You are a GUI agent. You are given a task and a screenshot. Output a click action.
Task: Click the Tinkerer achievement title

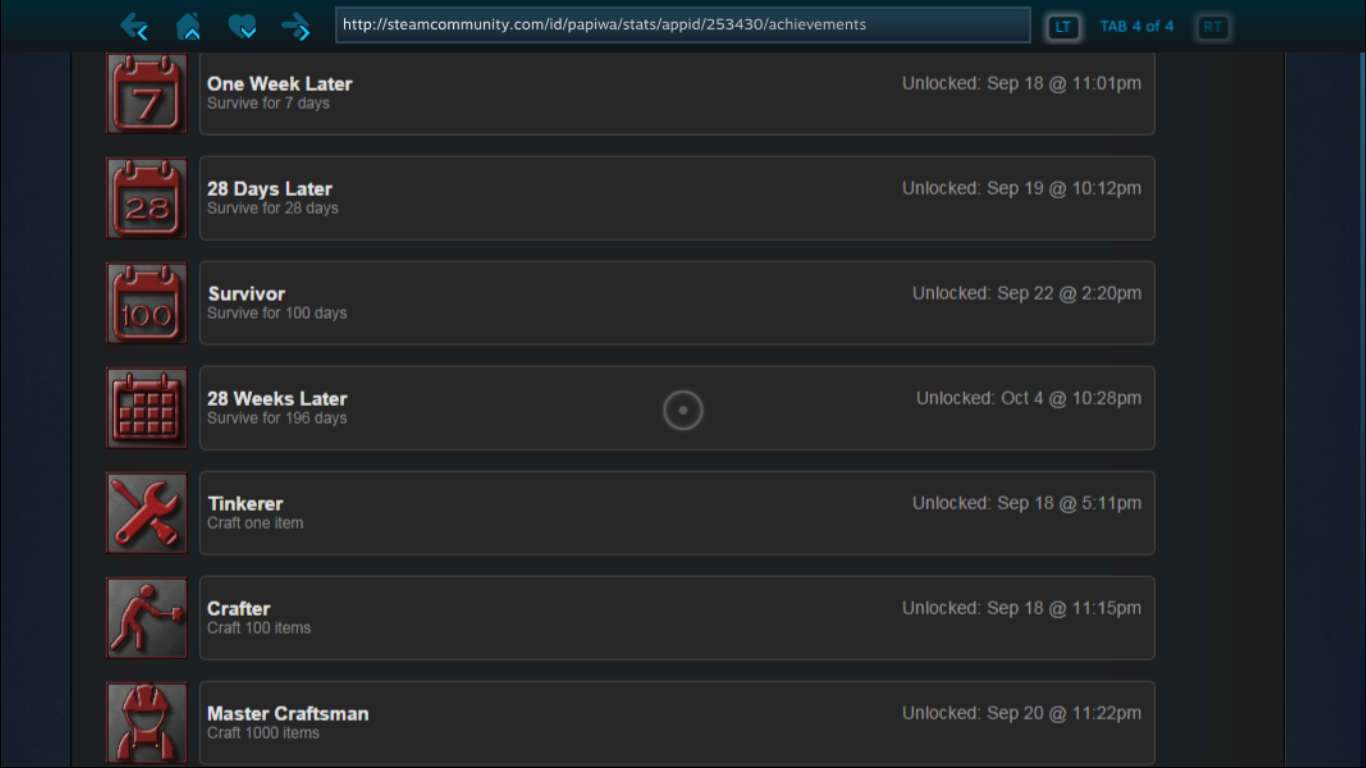click(x=246, y=504)
